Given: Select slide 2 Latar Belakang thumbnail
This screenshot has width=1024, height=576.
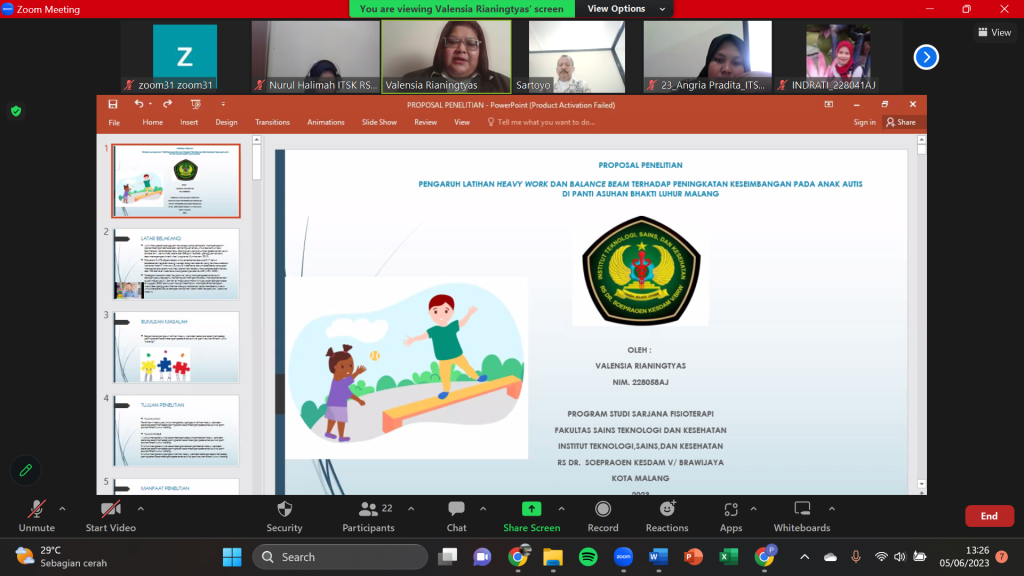Looking at the screenshot, I should (x=176, y=264).
